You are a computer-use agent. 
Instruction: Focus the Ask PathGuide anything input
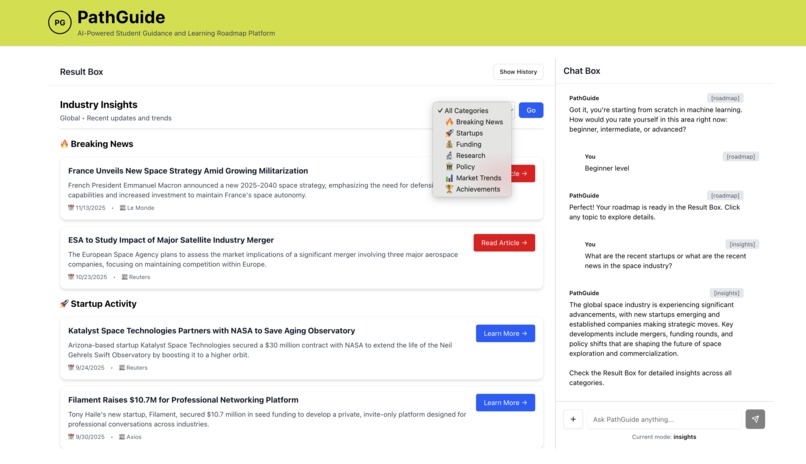coord(665,419)
